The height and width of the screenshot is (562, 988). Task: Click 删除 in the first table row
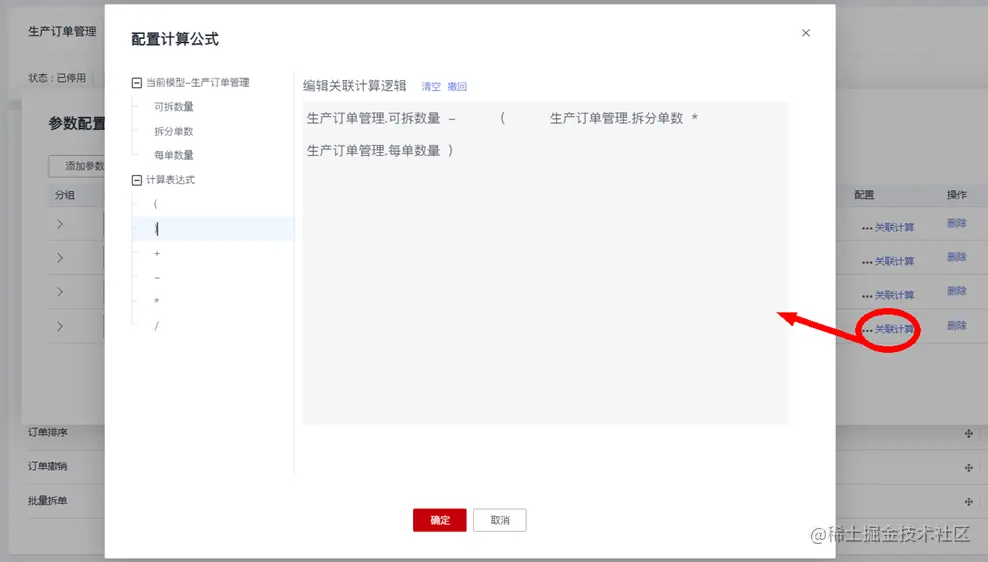pos(956,223)
